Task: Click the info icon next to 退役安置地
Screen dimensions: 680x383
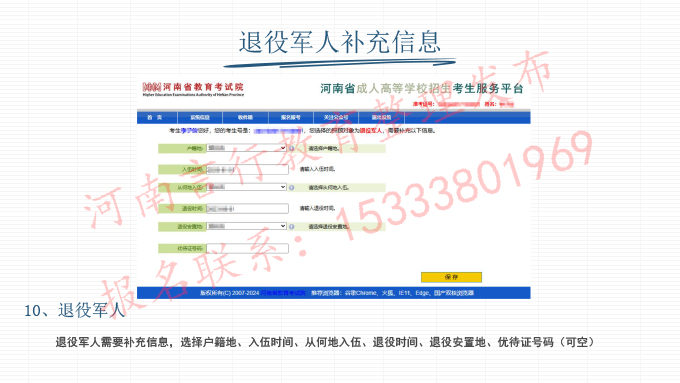Action: 292,226
